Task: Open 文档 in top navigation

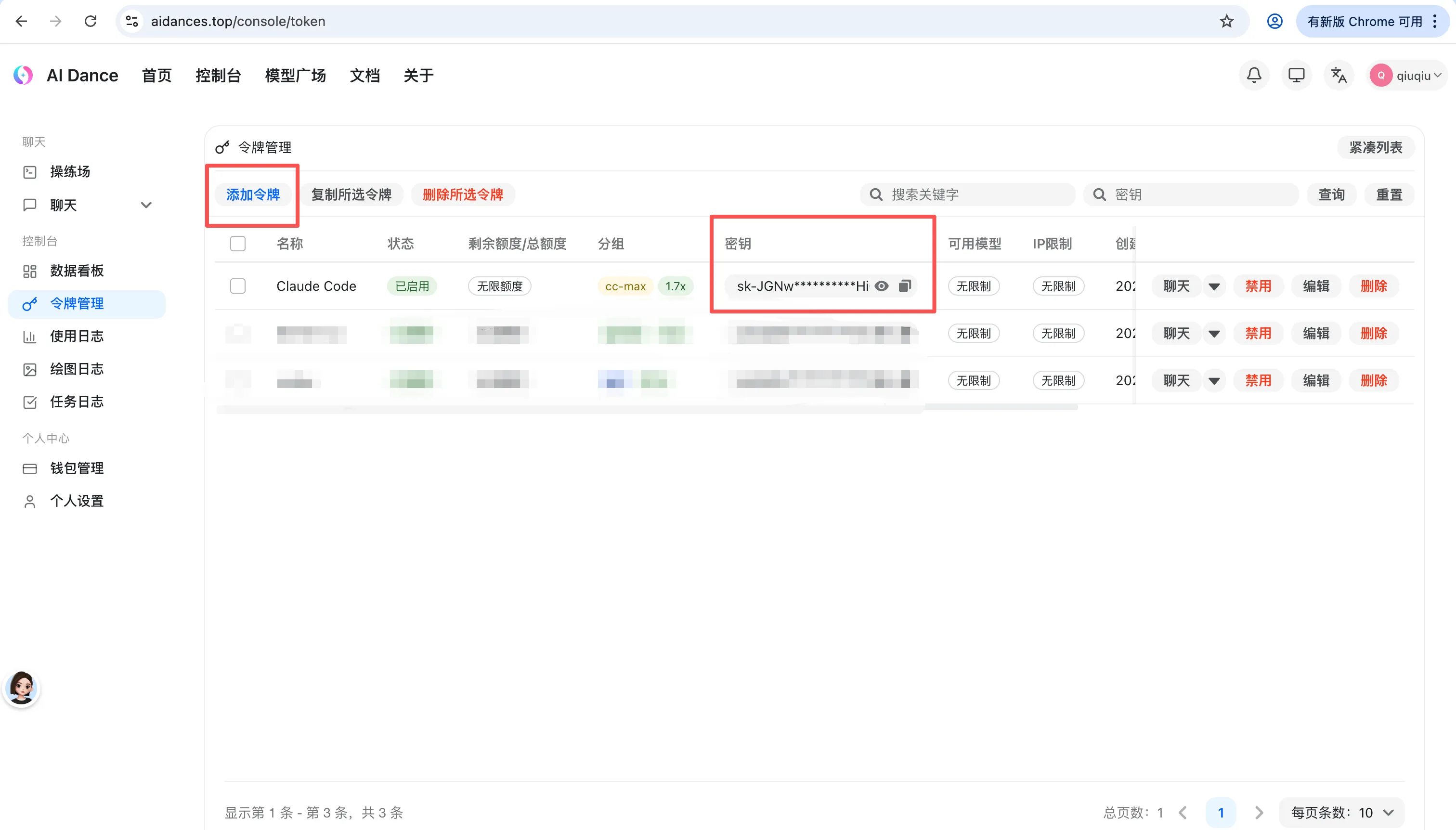Action: pos(364,75)
